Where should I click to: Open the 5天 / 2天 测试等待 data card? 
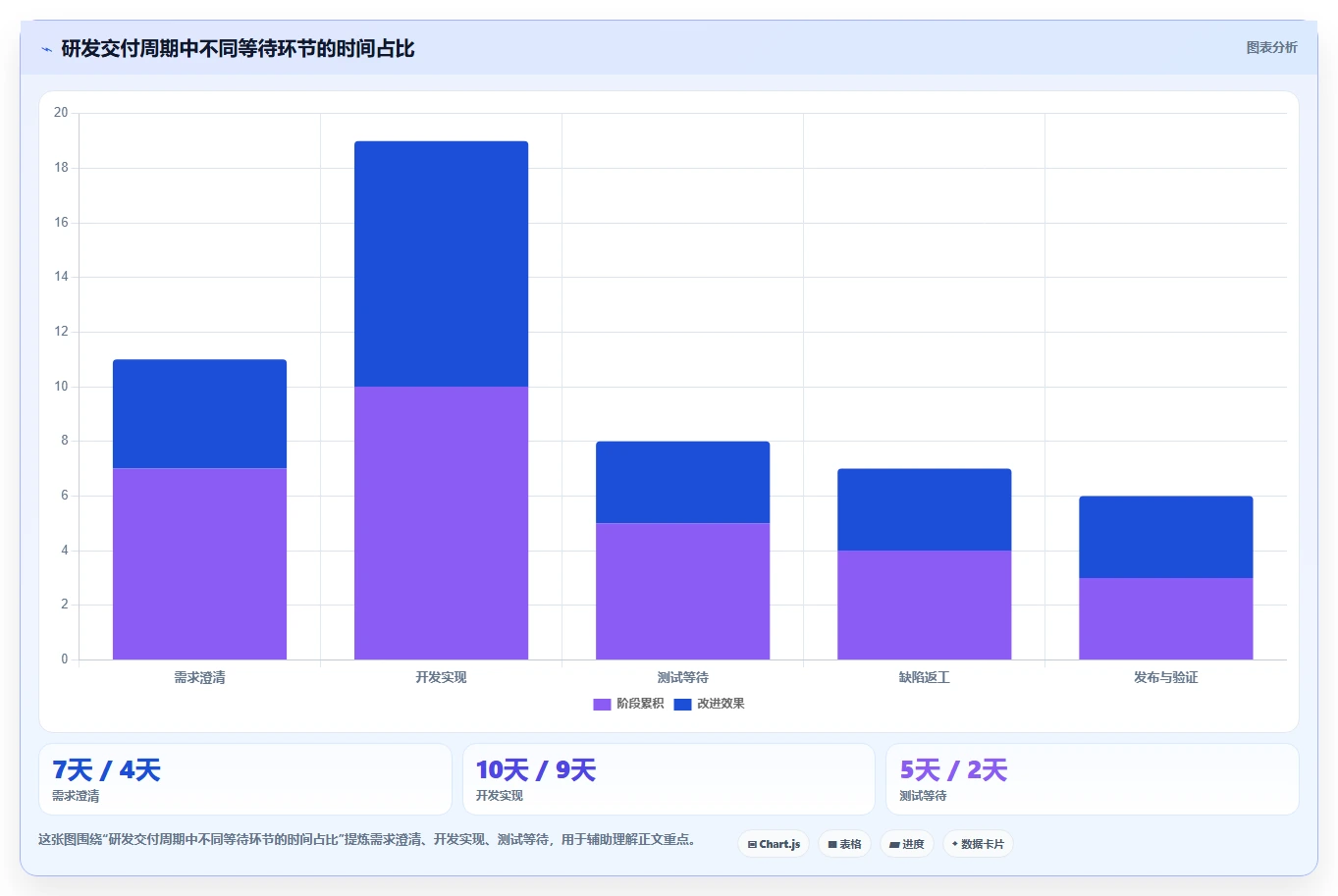[1092, 779]
